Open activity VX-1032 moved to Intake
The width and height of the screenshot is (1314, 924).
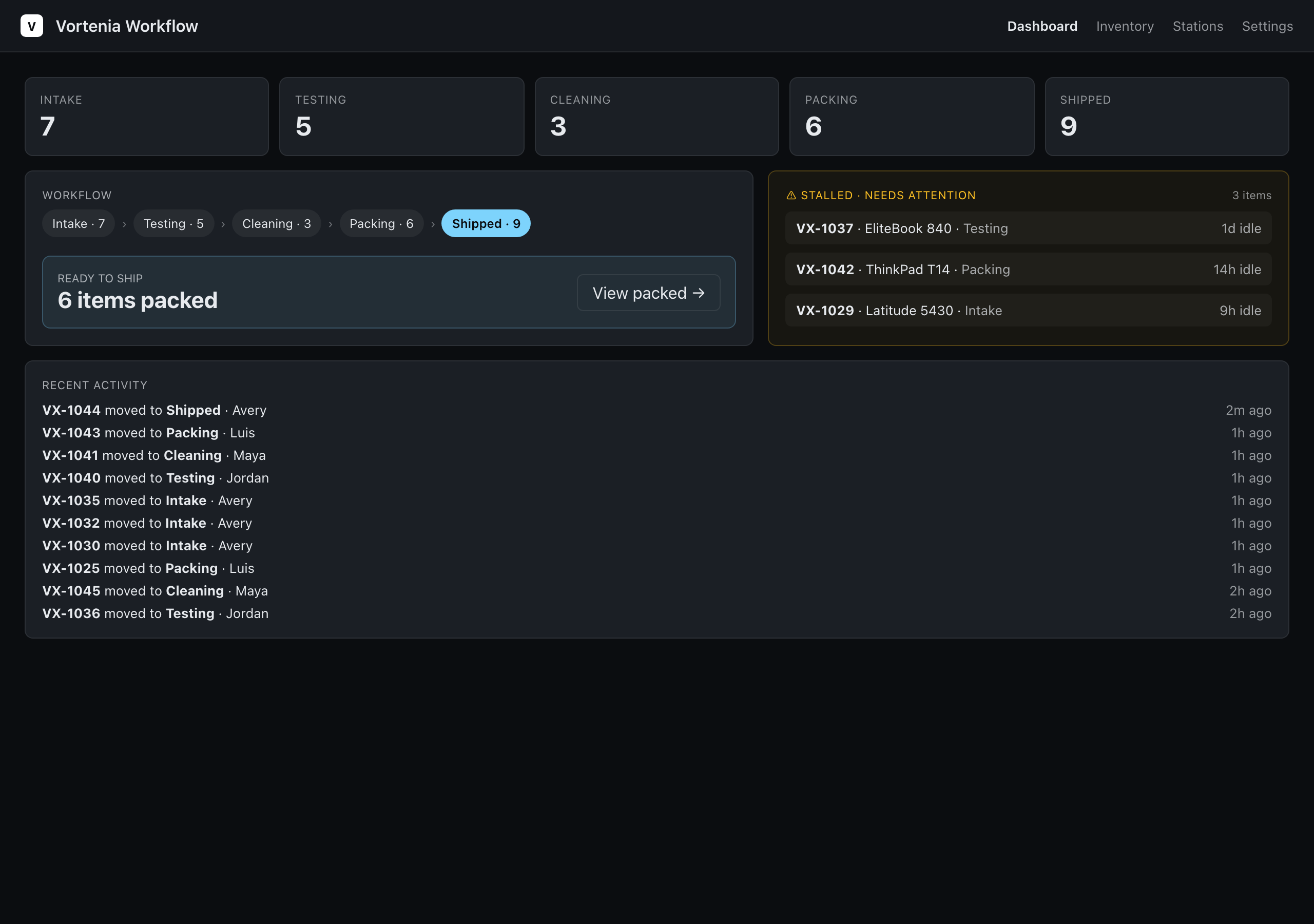[656, 523]
